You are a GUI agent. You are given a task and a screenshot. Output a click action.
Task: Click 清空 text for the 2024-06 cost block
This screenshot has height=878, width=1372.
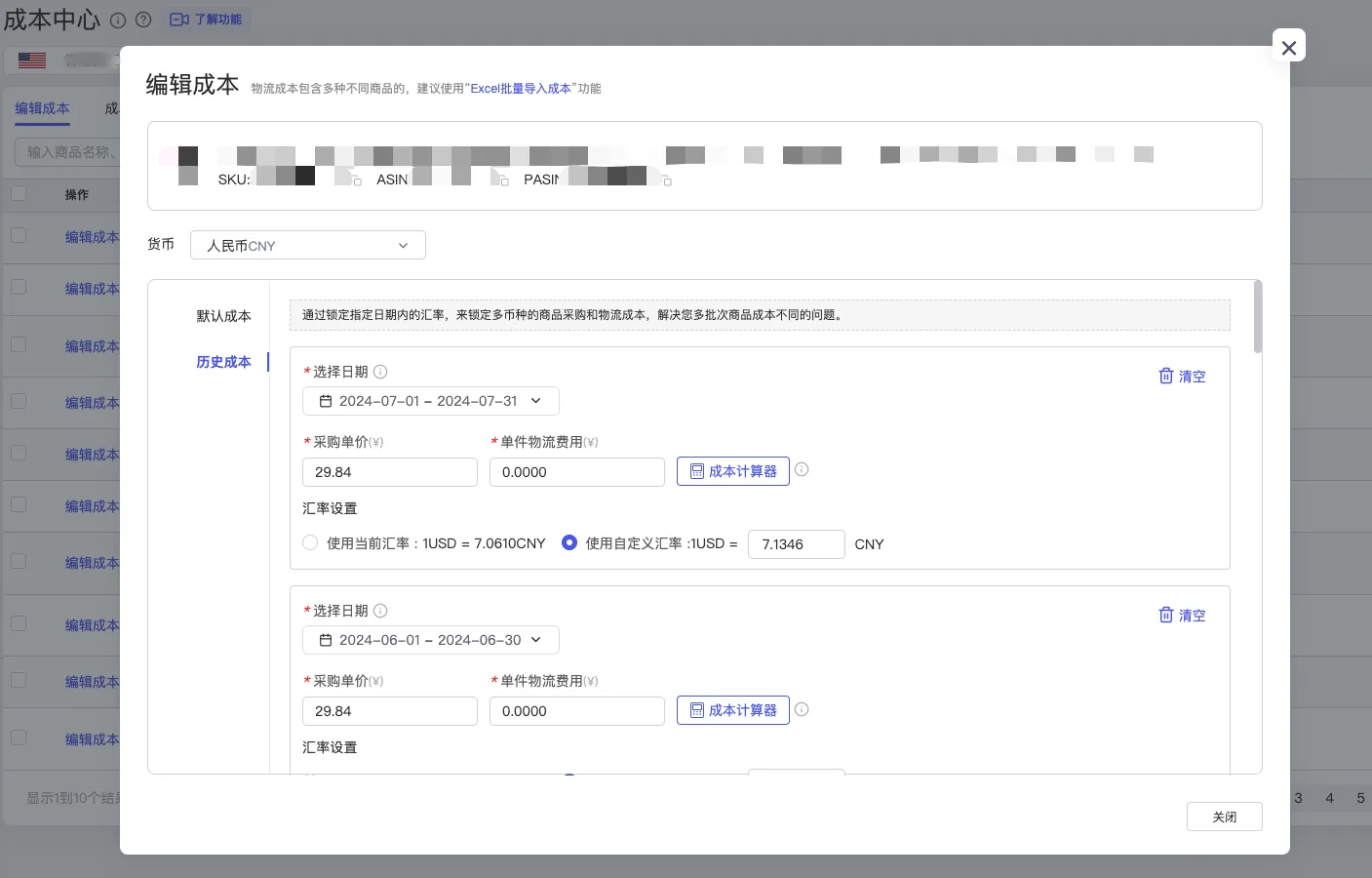coord(1193,616)
